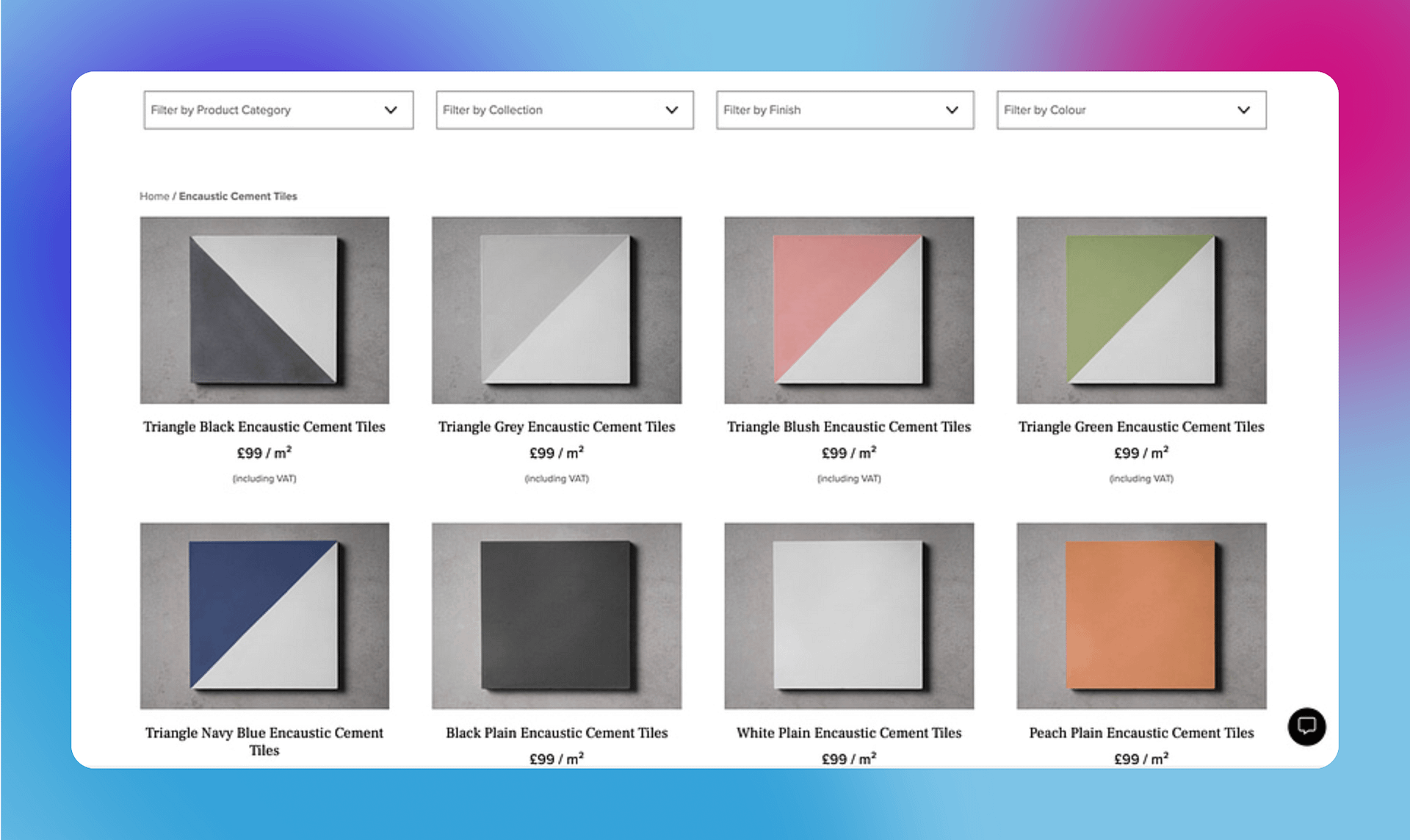Select the Black Plain tile thumbnail
This screenshot has height=840, width=1410.
pos(557,615)
